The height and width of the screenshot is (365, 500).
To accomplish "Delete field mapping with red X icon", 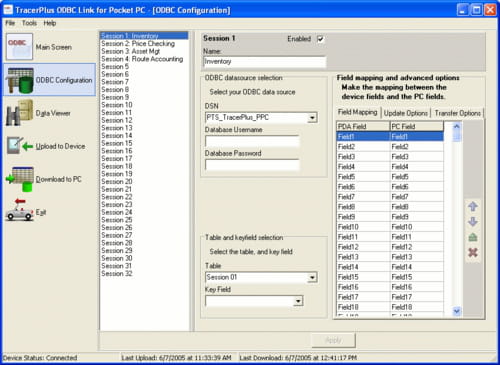I will coord(473,252).
